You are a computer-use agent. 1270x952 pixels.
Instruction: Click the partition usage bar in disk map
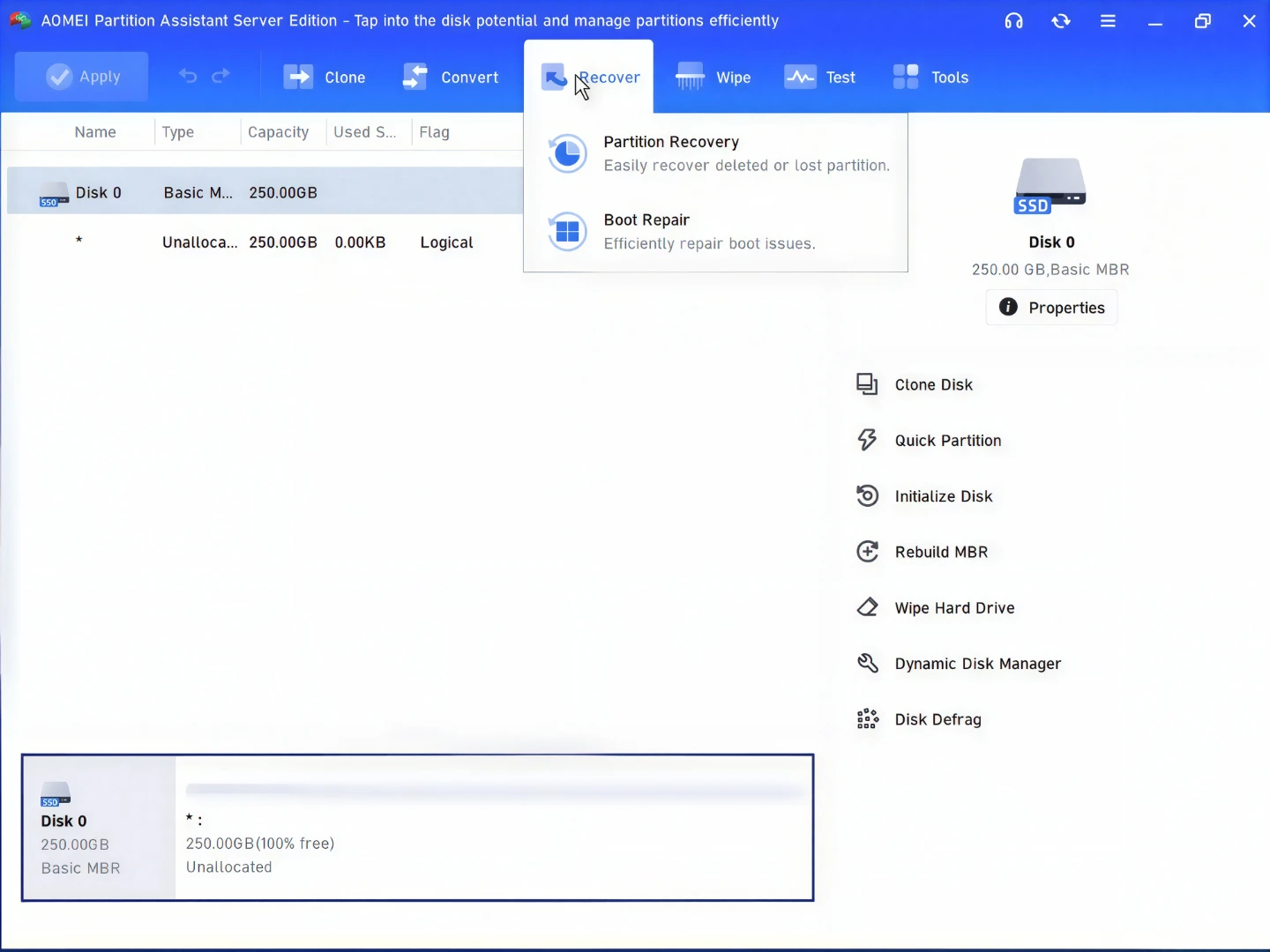point(494,792)
